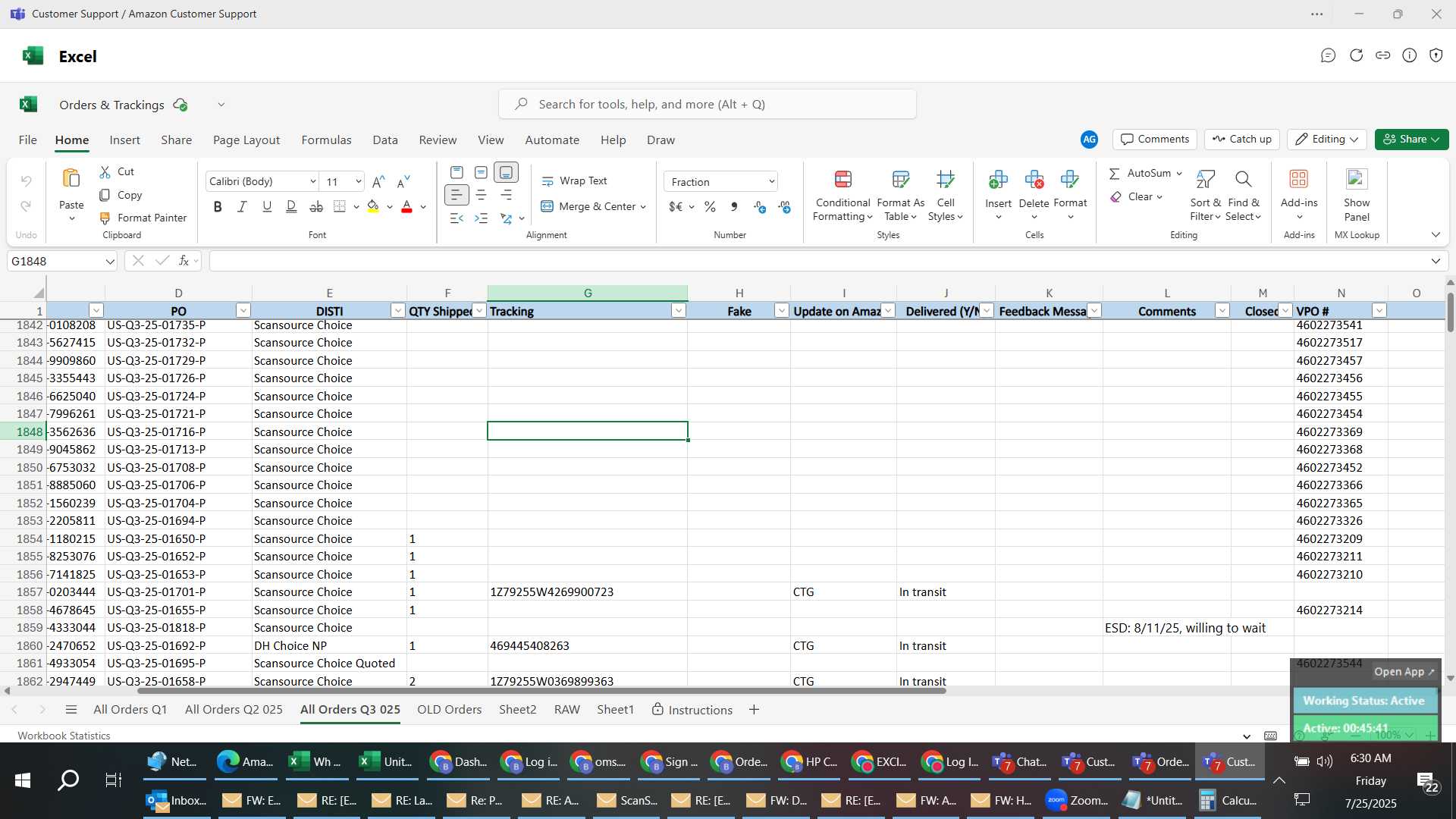Image resolution: width=1456 pixels, height=819 pixels.
Task: Click the Cut scissors icon
Action: (105, 172)
